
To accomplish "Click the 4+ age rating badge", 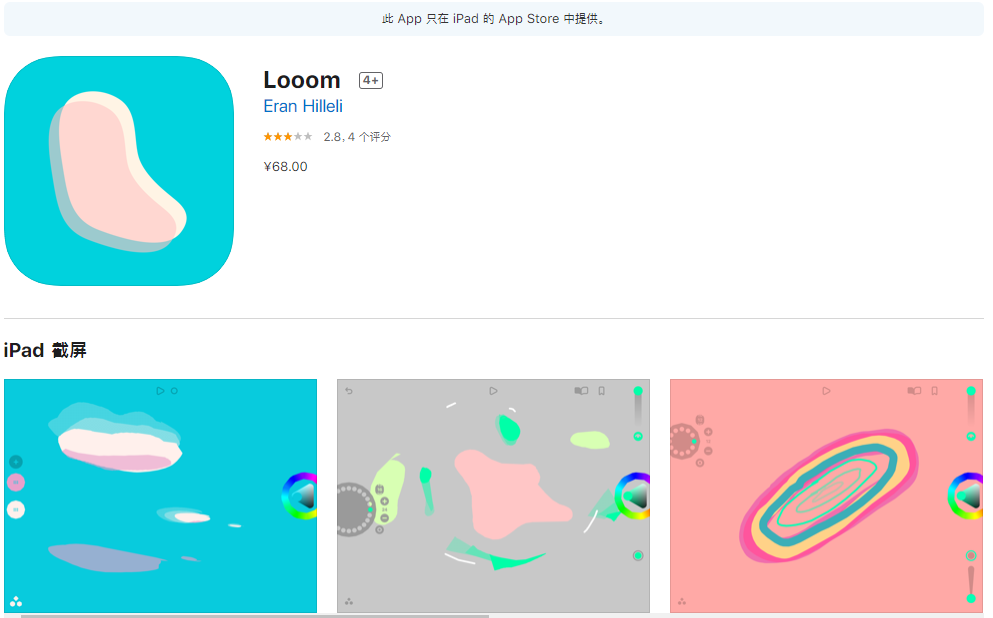I will pos(371,80).
